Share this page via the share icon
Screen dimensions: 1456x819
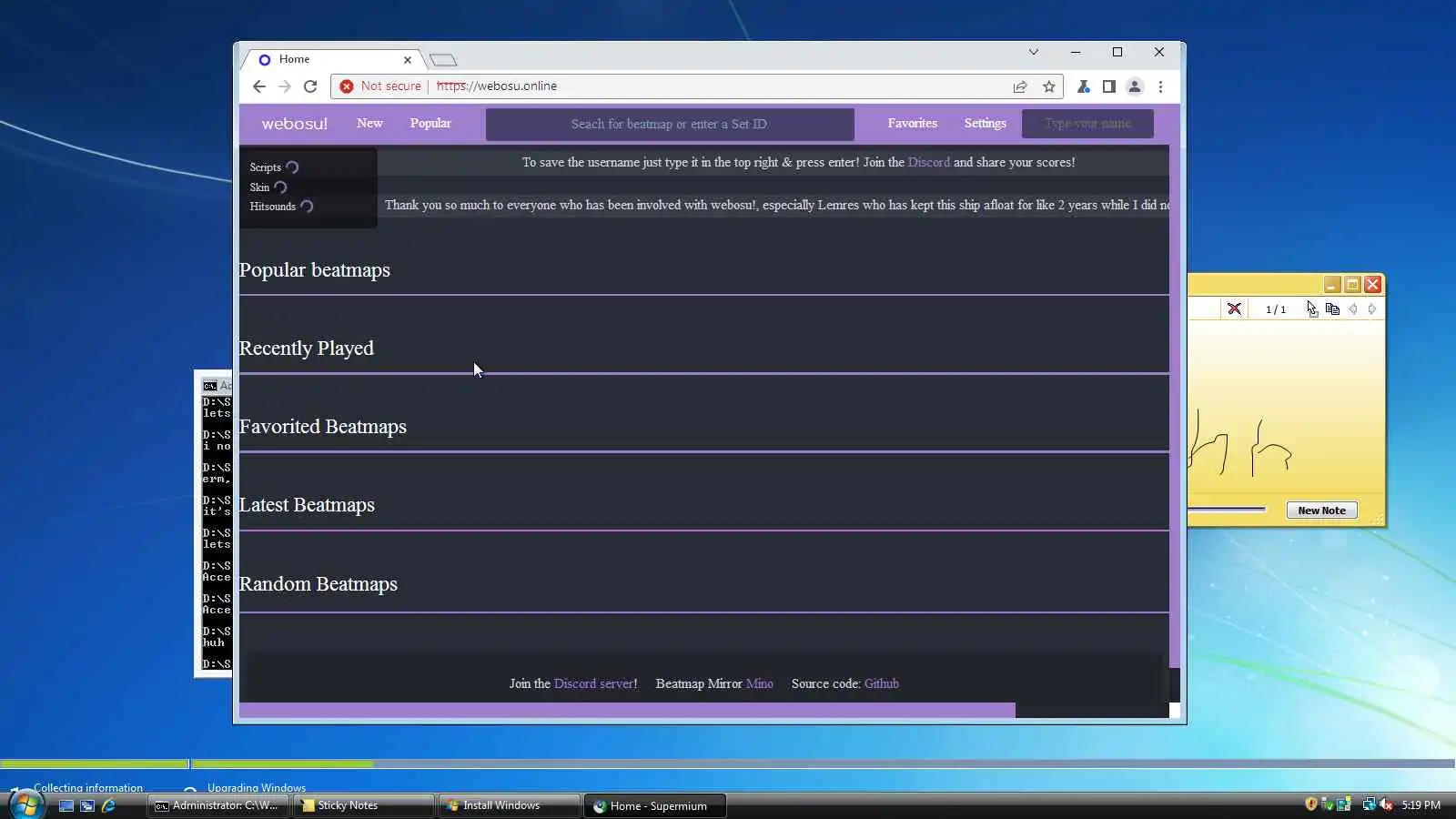[x=1020, y=86]
